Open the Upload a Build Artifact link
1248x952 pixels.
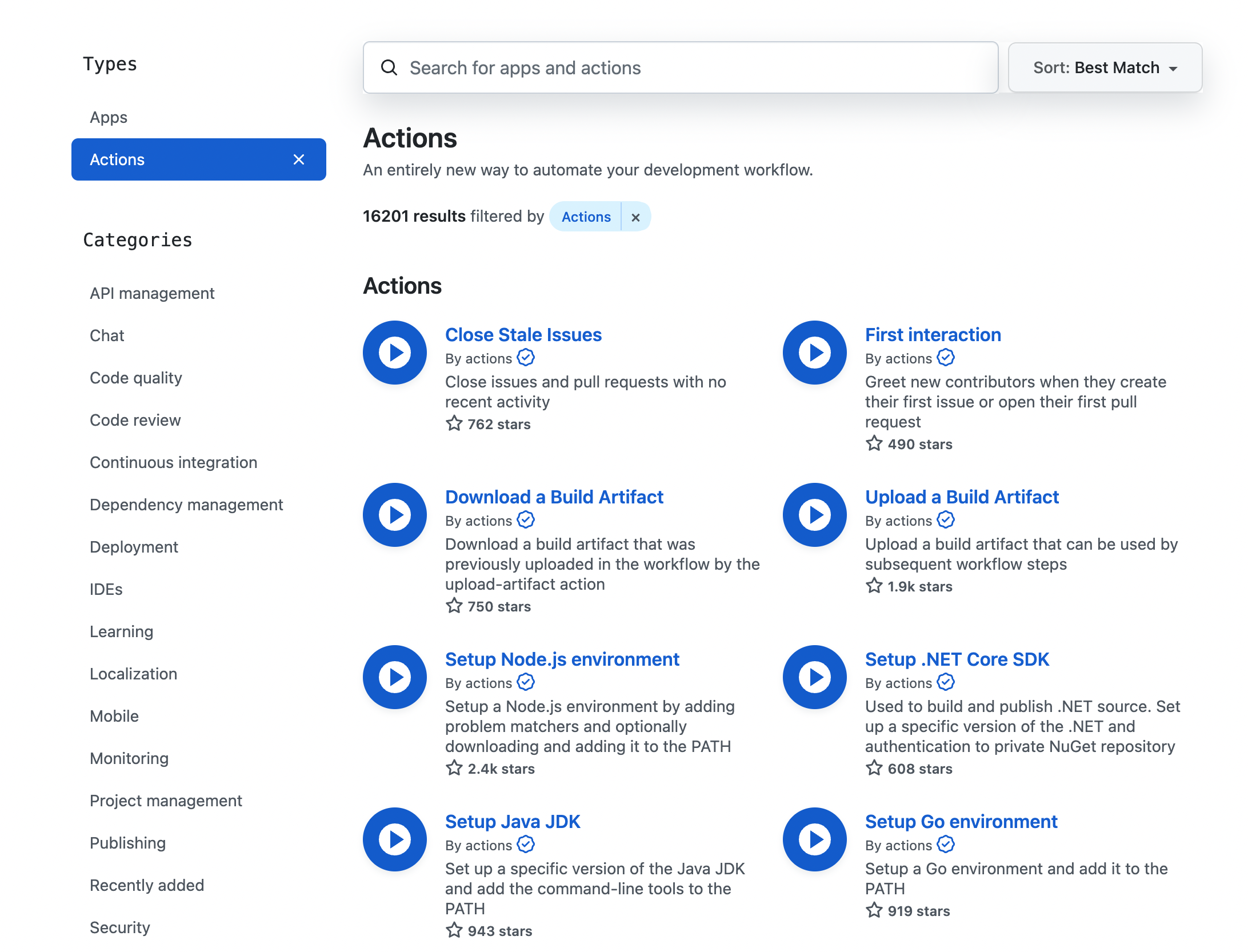tap(961, 497)
